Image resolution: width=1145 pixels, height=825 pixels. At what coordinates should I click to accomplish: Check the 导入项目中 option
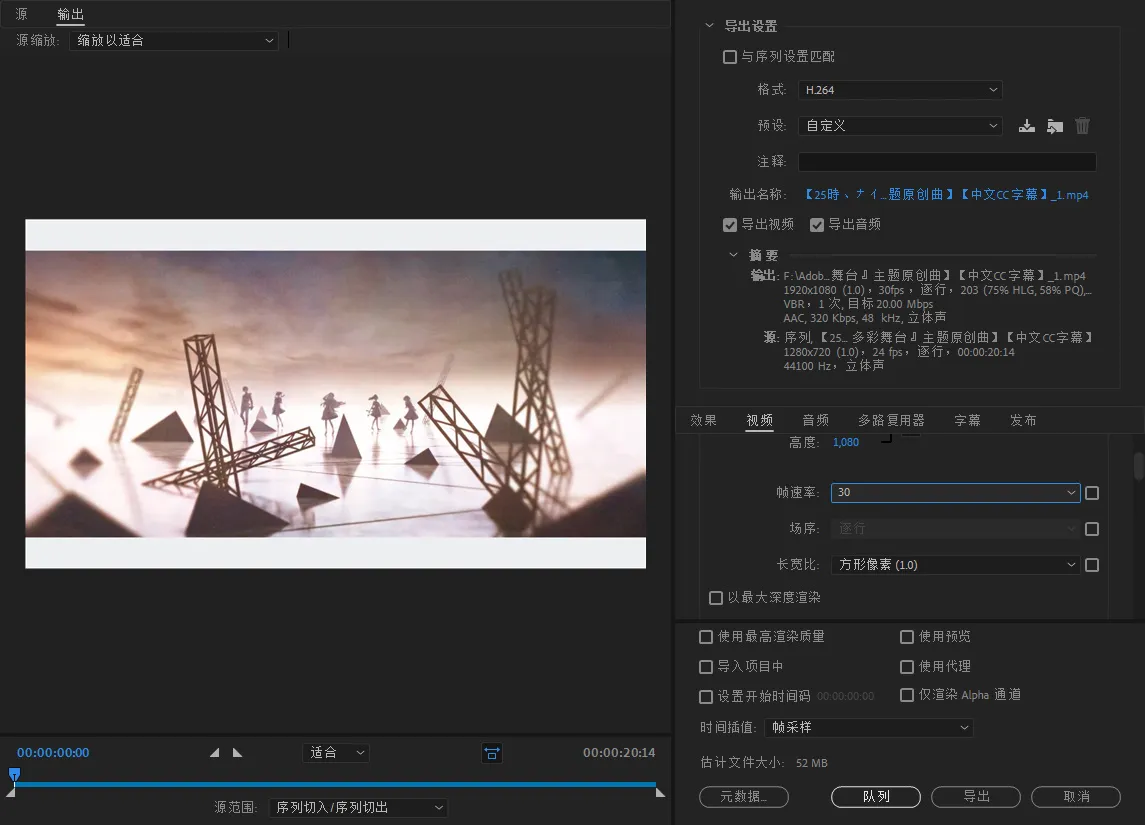(705, 667)
